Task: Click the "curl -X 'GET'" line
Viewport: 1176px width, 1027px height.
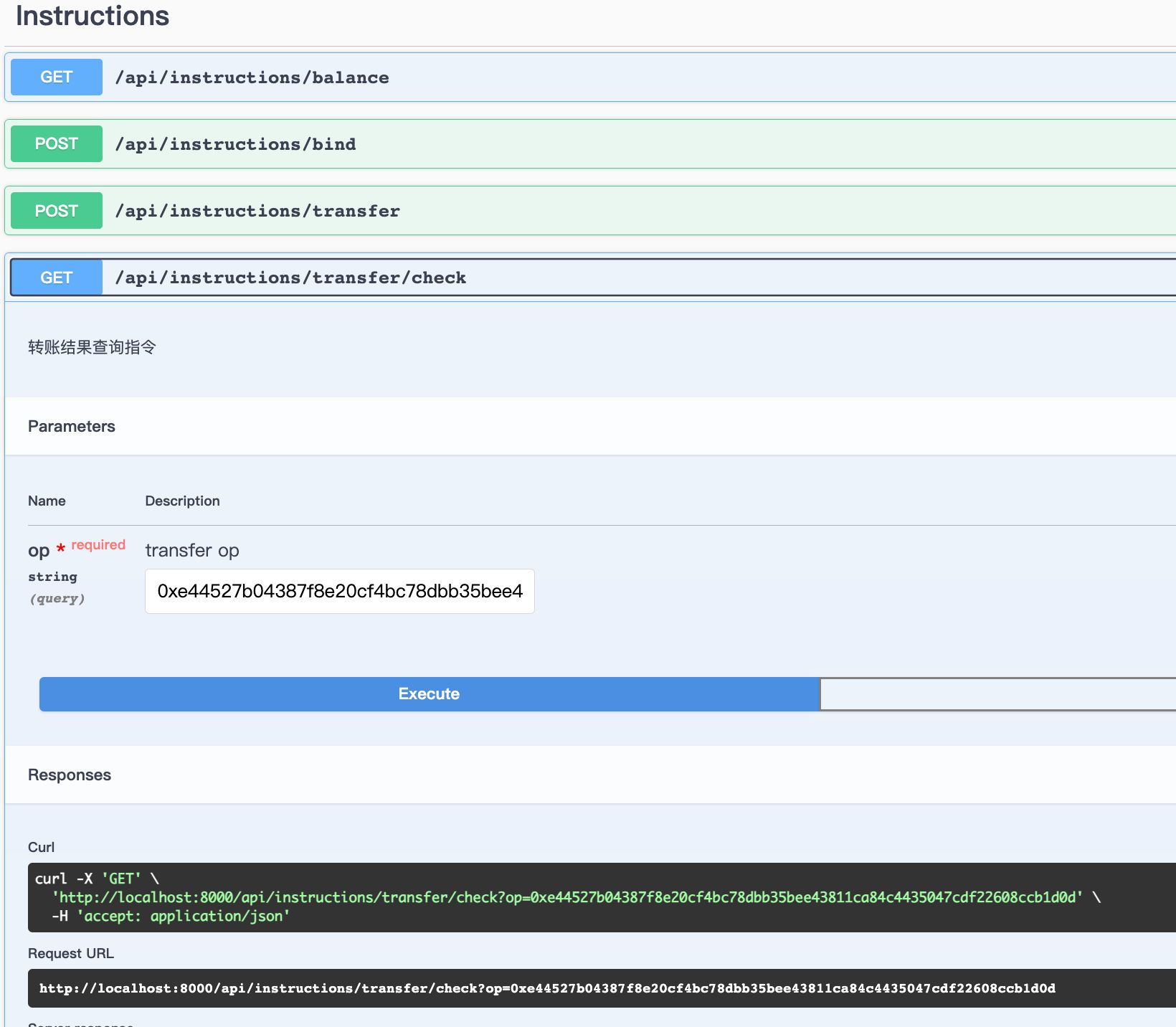Action: pos(97,879)
